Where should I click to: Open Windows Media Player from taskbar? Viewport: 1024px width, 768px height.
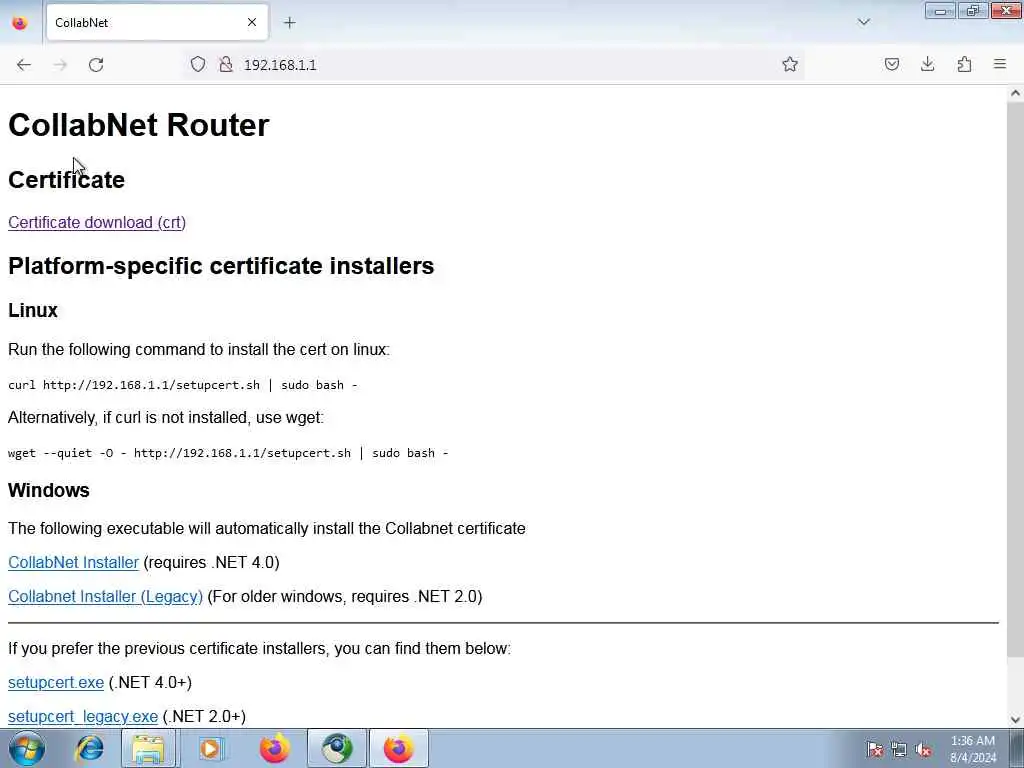[x=210, y=748]
